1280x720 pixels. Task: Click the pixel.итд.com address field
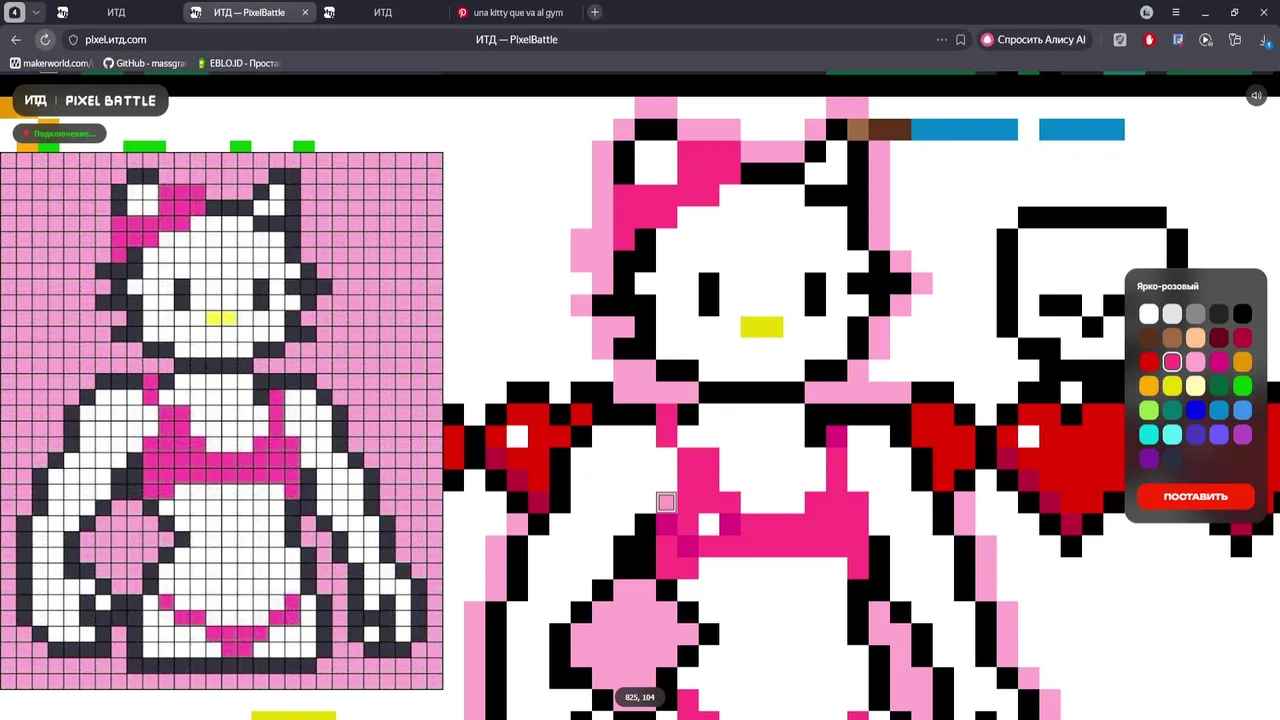tap(115, 40)
